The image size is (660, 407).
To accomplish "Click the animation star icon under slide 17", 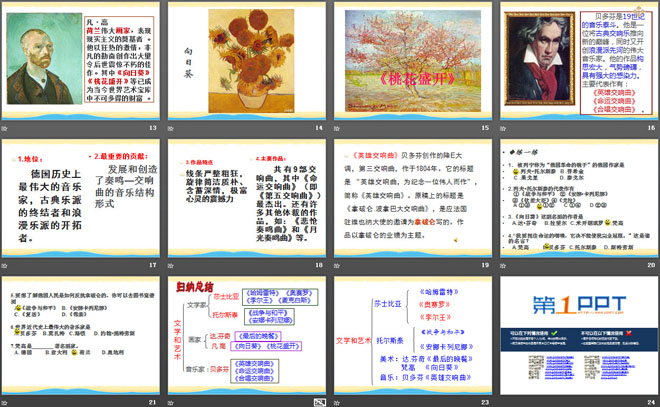I will 4,266.
